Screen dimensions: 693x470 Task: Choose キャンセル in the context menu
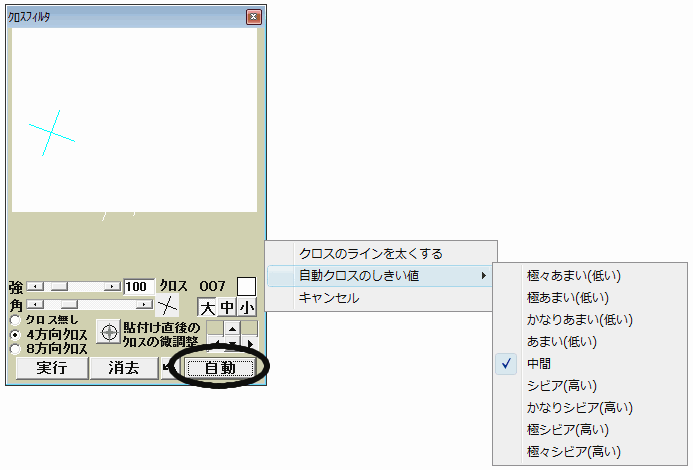coord(328,298)
